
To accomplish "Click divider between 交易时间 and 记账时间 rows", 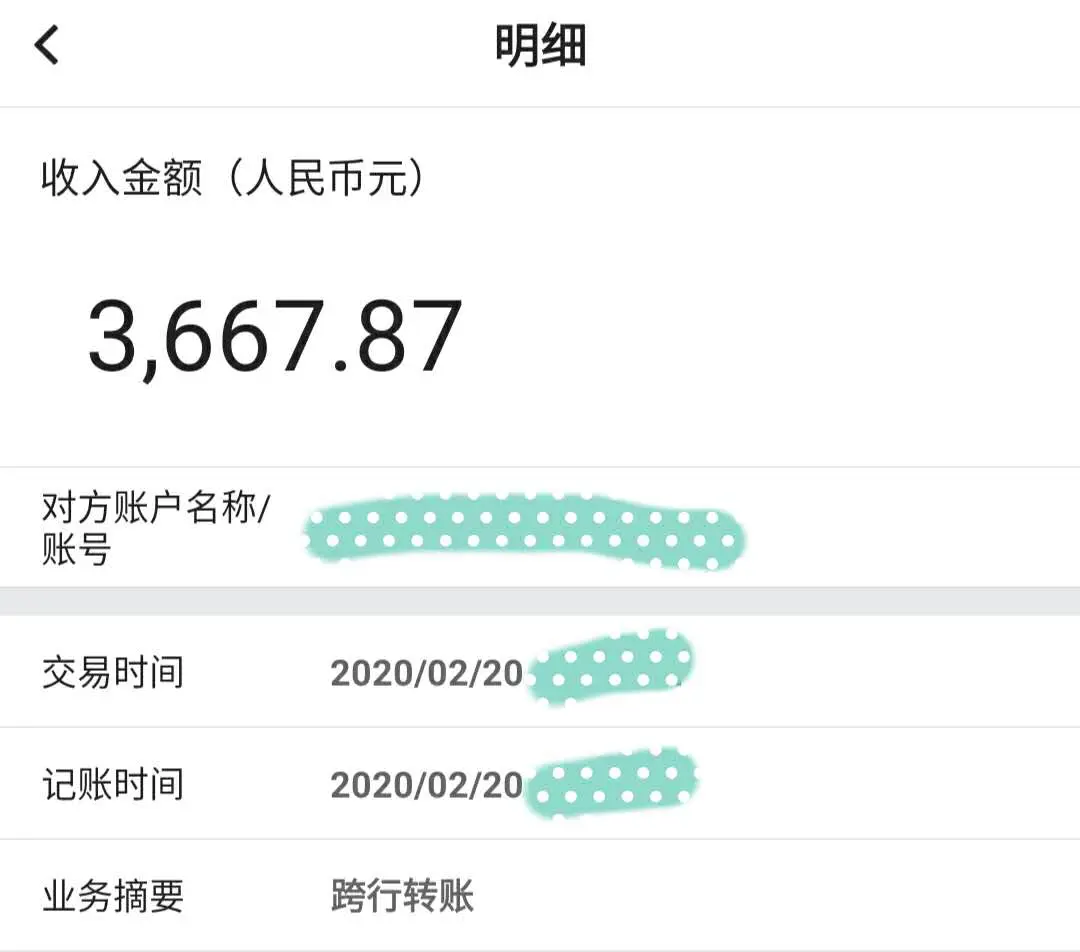I will click(540, 727).
